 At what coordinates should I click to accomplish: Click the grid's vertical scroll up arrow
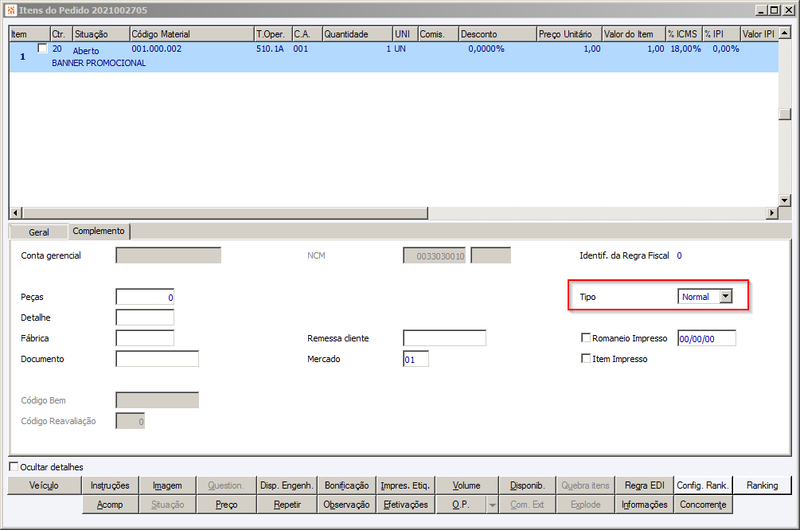(x=785, y=33)
